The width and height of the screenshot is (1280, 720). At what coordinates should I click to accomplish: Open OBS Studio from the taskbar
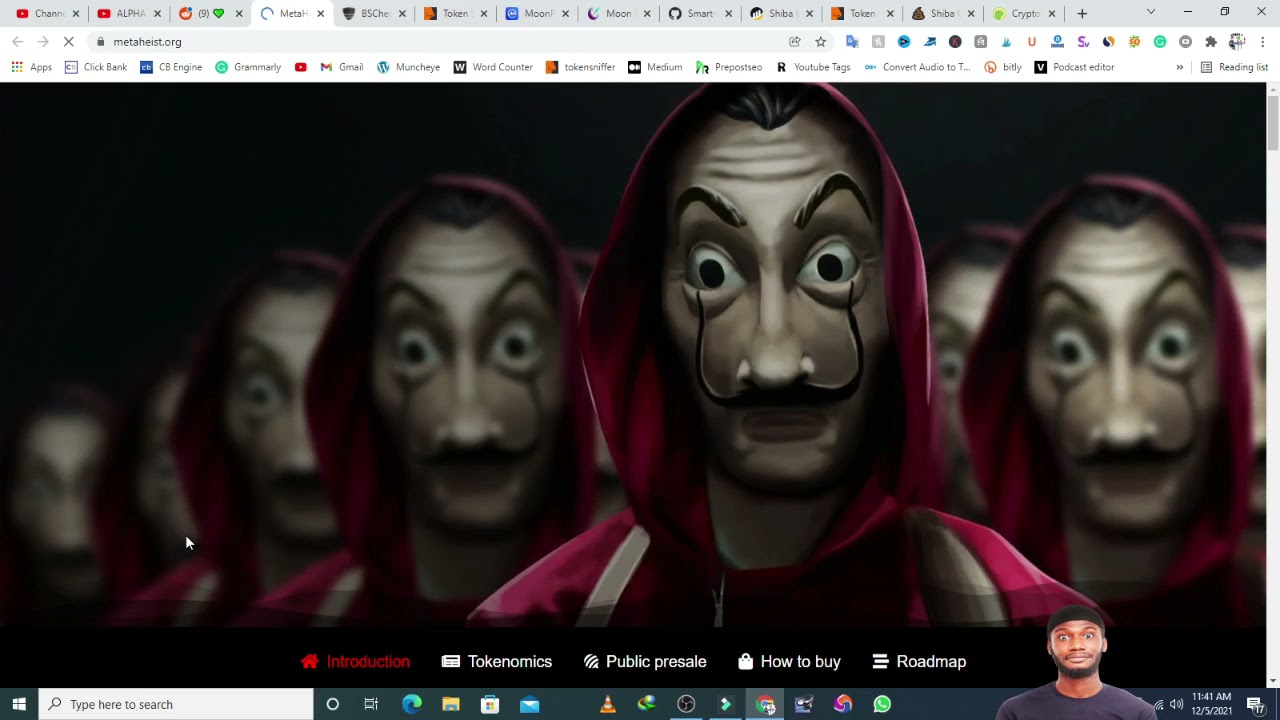(686, 704)
